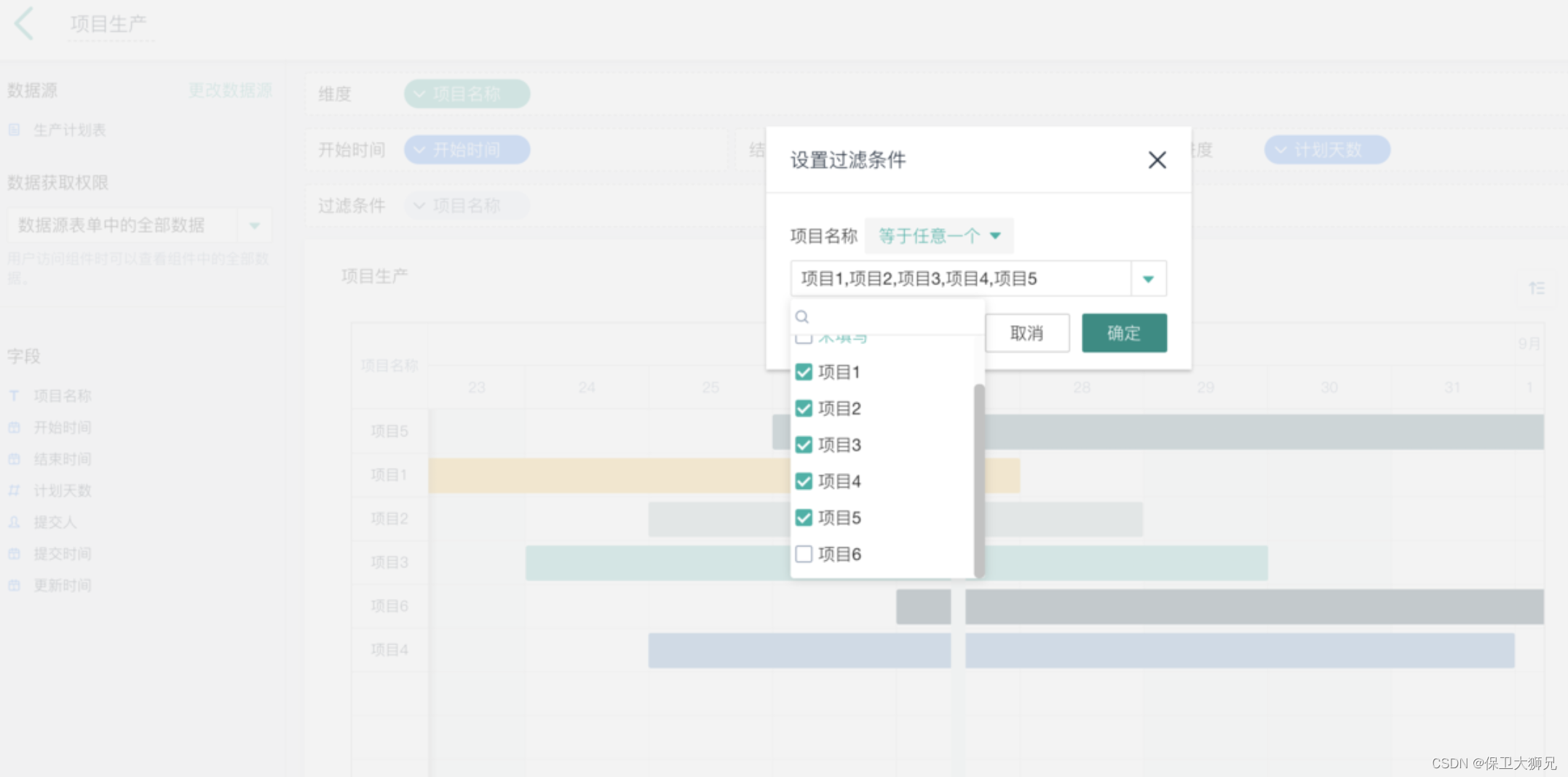Click the person icon beside 提交人 field

(x=15, y=522)
